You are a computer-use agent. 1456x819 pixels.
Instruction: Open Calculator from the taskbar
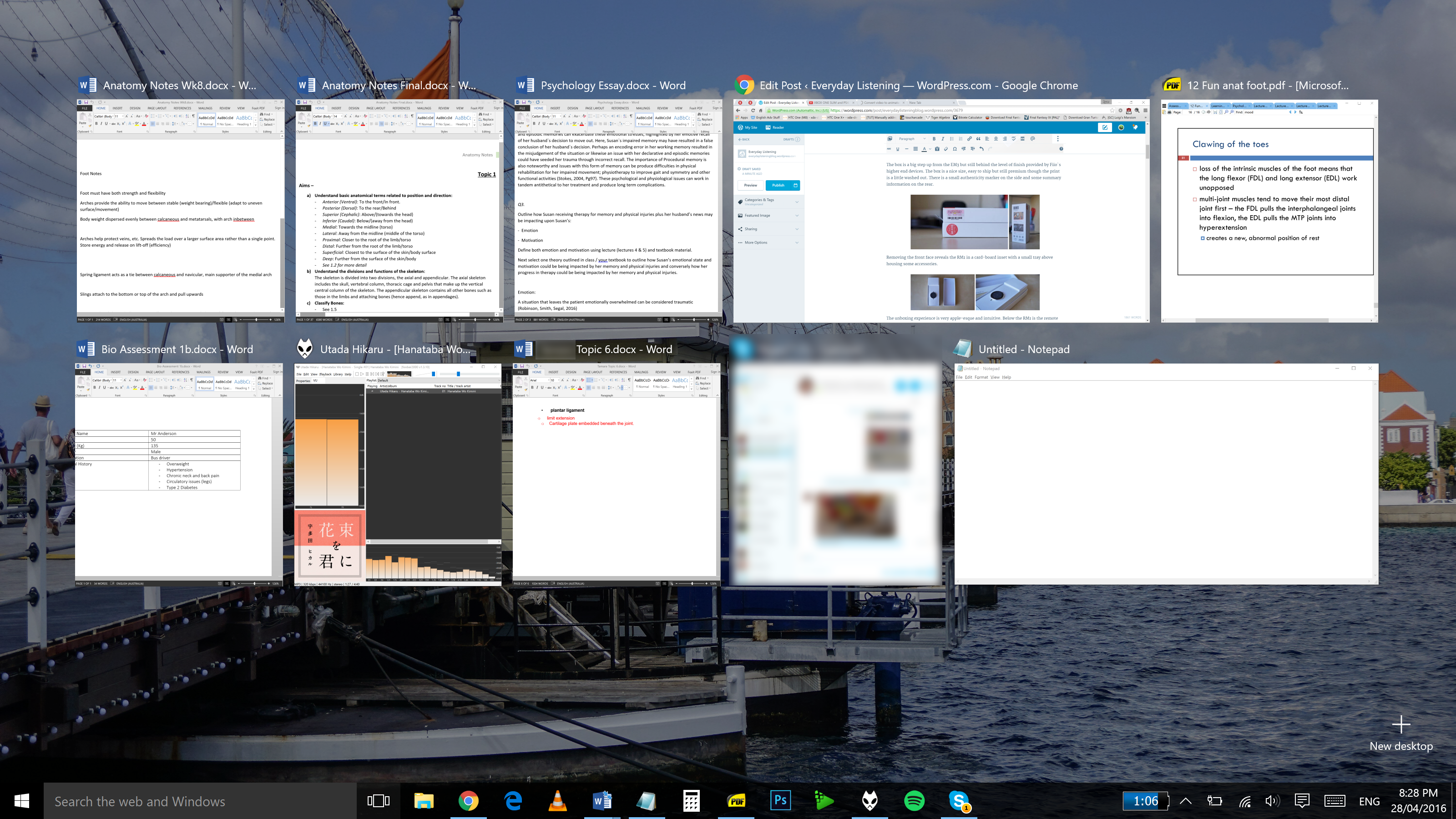click(x=691, y=801)
